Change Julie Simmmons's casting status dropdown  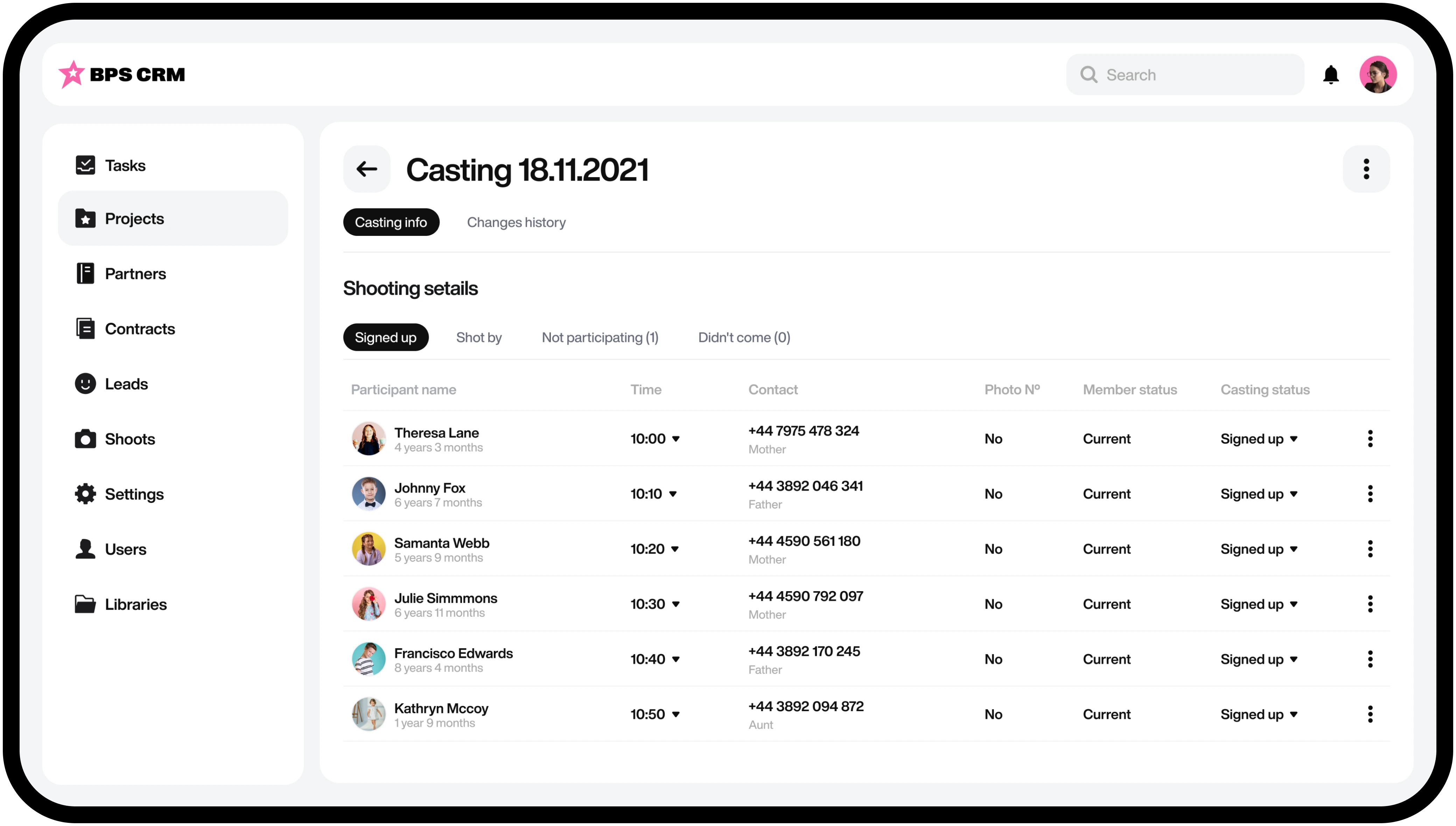(x=1259, y=604)
